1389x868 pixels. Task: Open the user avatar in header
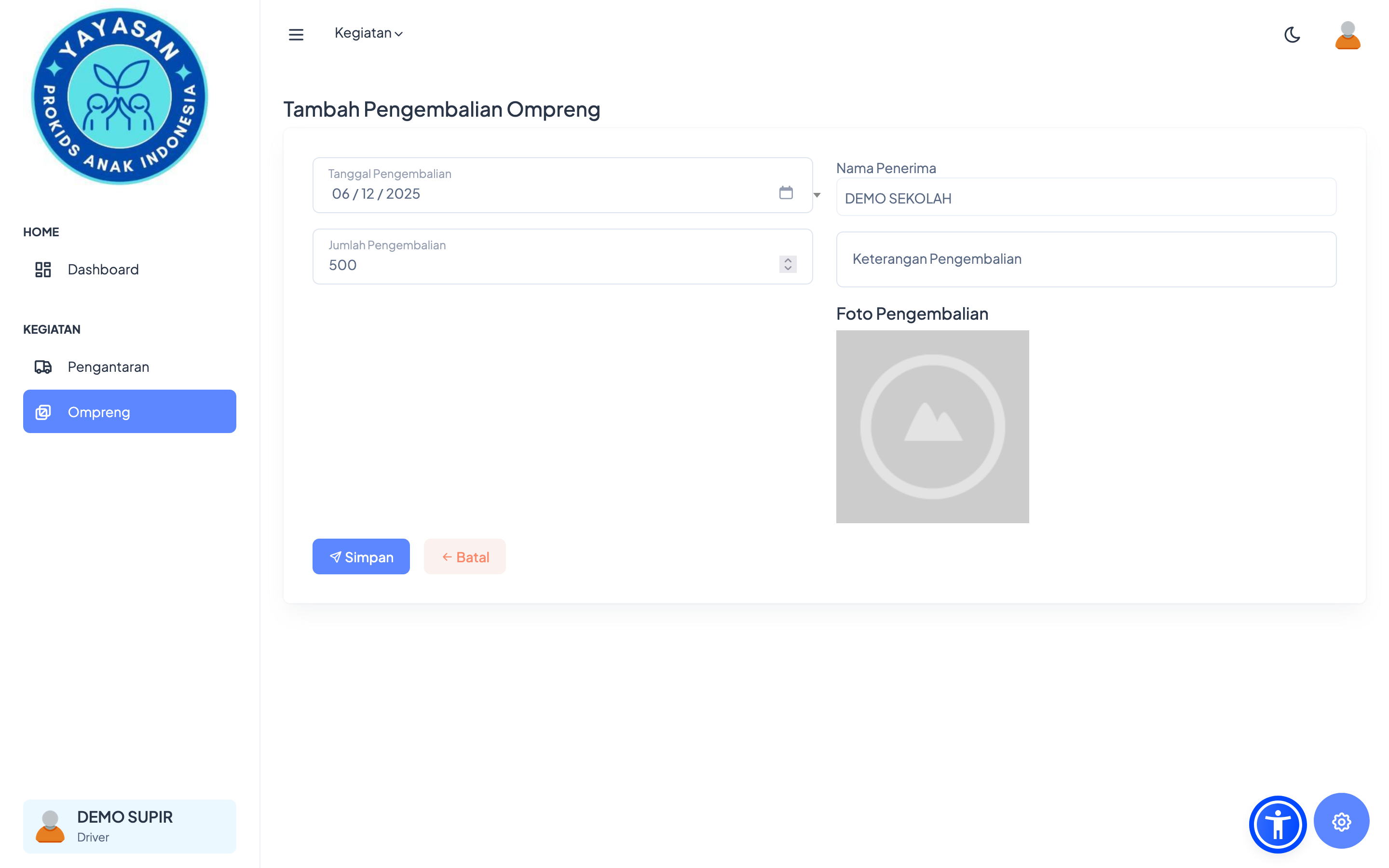pos(1347,35)
